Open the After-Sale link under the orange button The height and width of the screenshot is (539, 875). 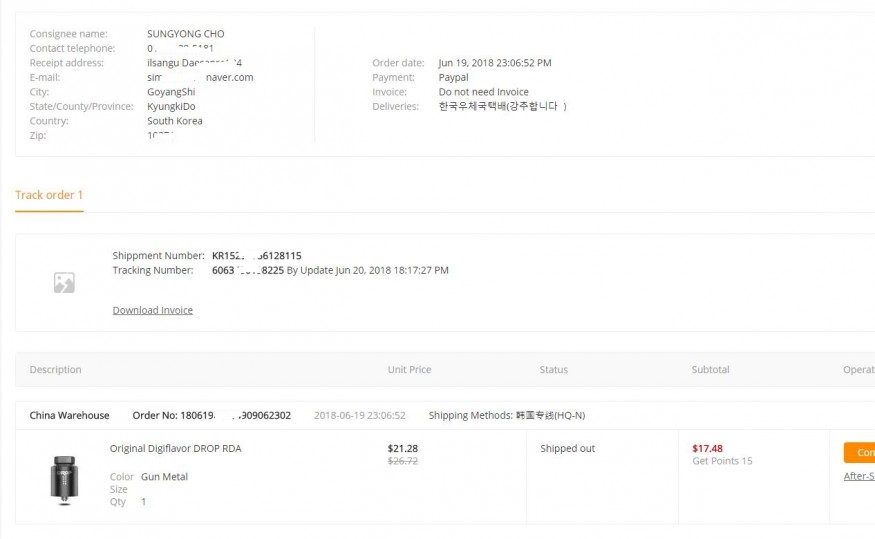pos(859,476)
